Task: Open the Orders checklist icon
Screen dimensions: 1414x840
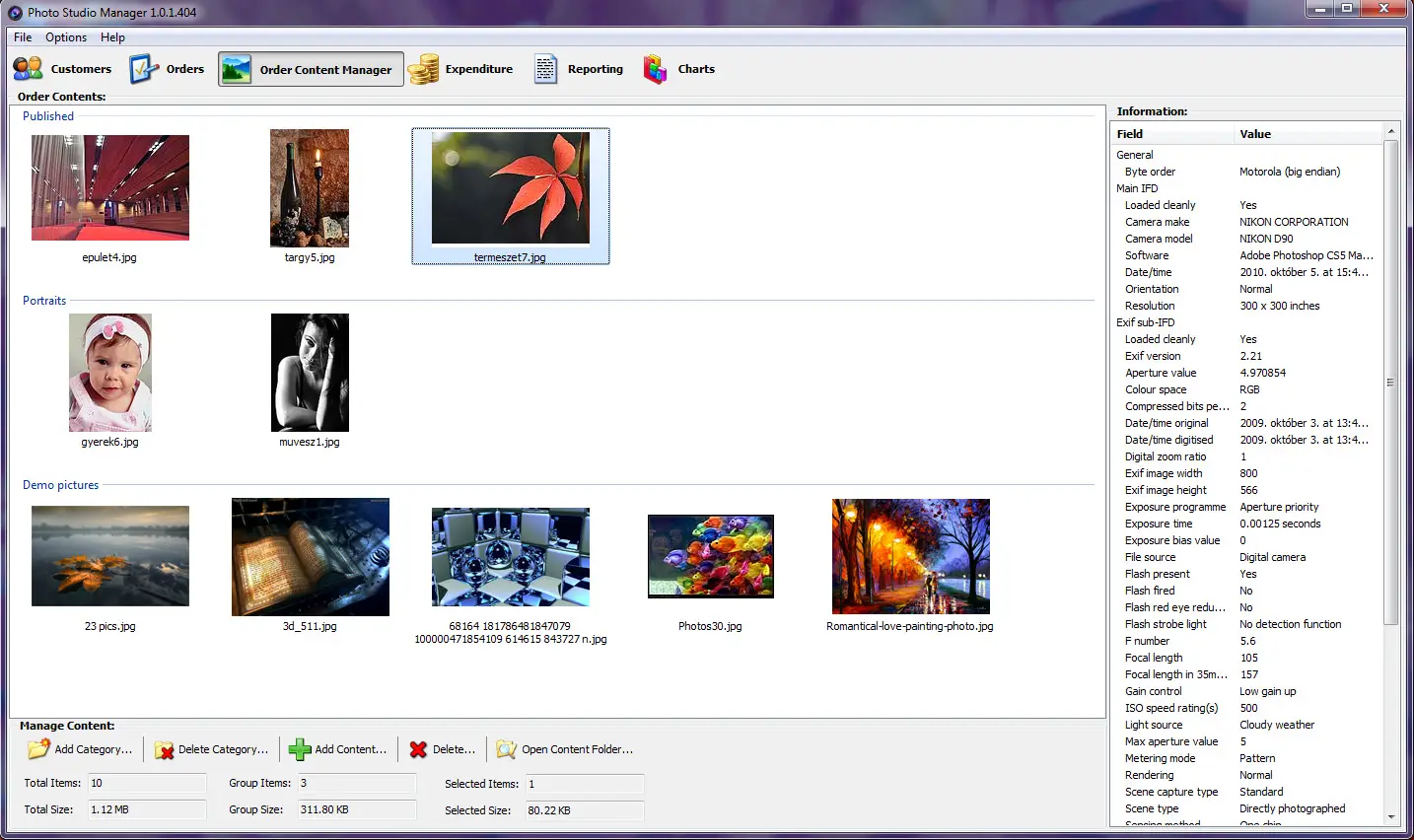Action: click(144, 69)
